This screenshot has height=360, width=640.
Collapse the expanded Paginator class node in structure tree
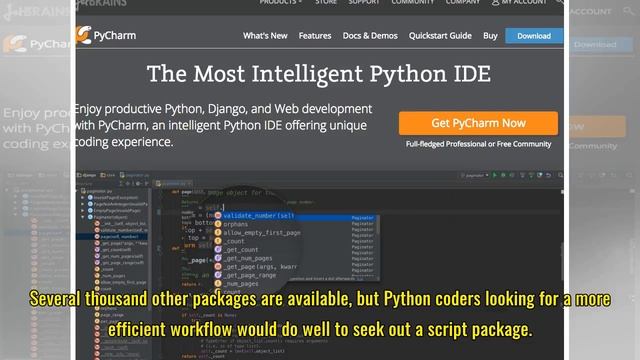83,217
